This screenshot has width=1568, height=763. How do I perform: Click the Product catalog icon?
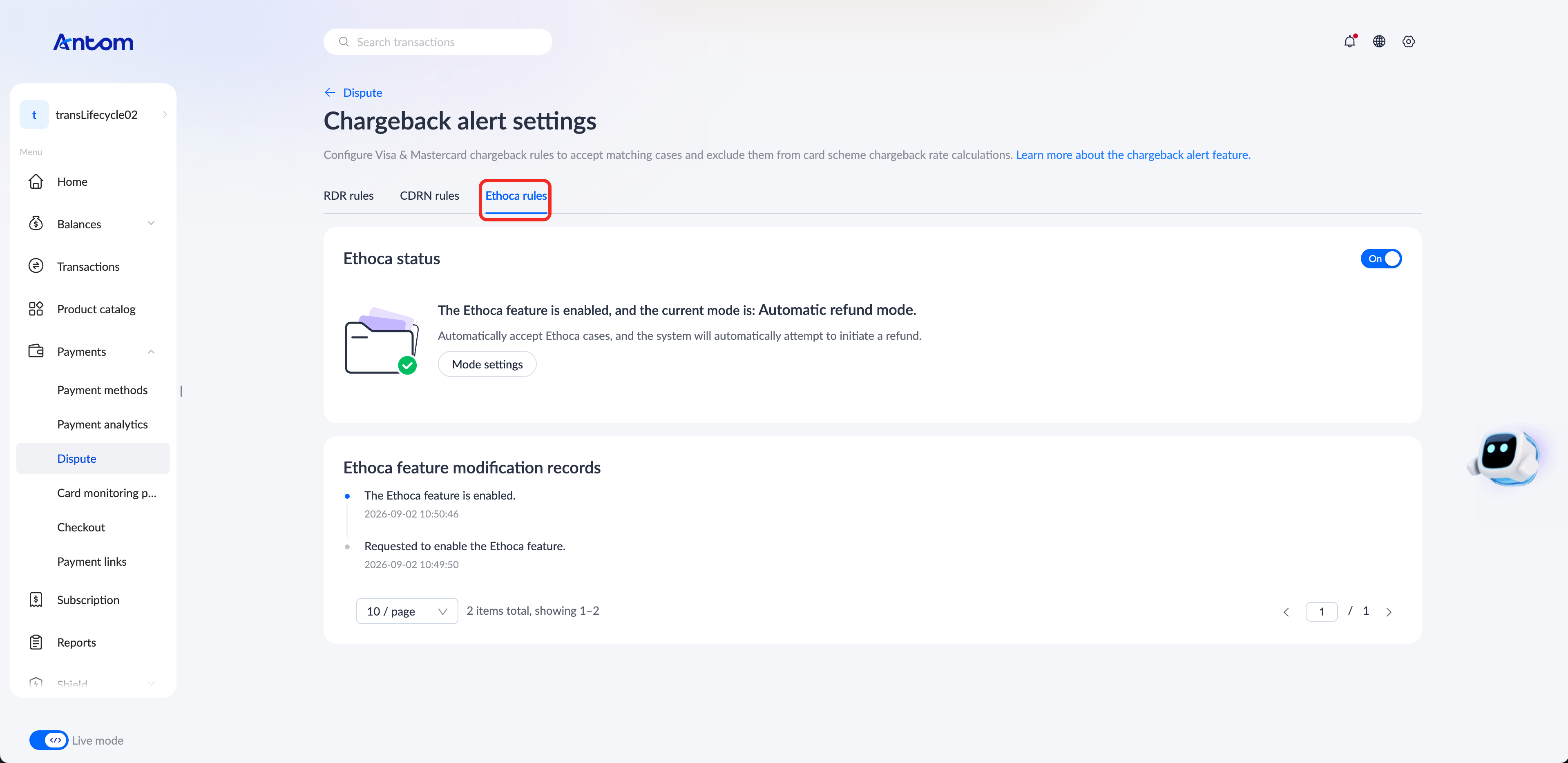pos(36,308)
